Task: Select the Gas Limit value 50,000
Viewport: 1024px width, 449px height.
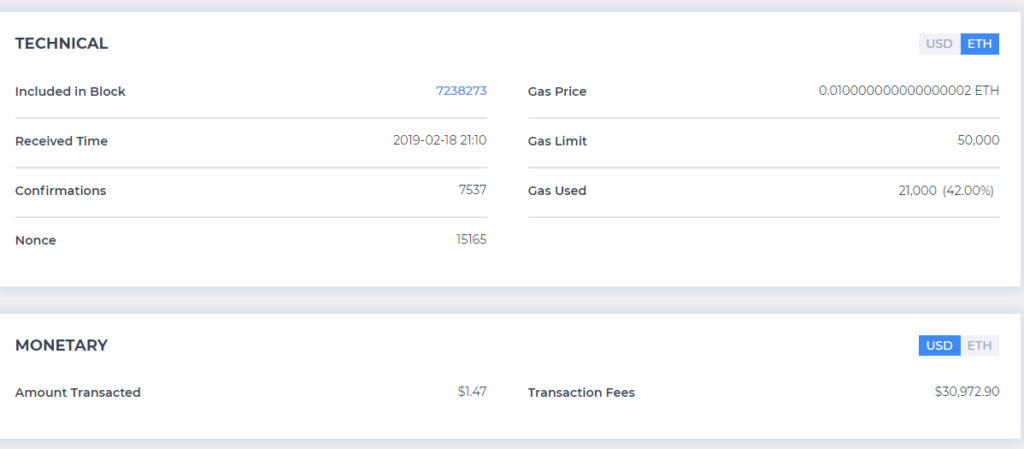Action: point(978,141)
